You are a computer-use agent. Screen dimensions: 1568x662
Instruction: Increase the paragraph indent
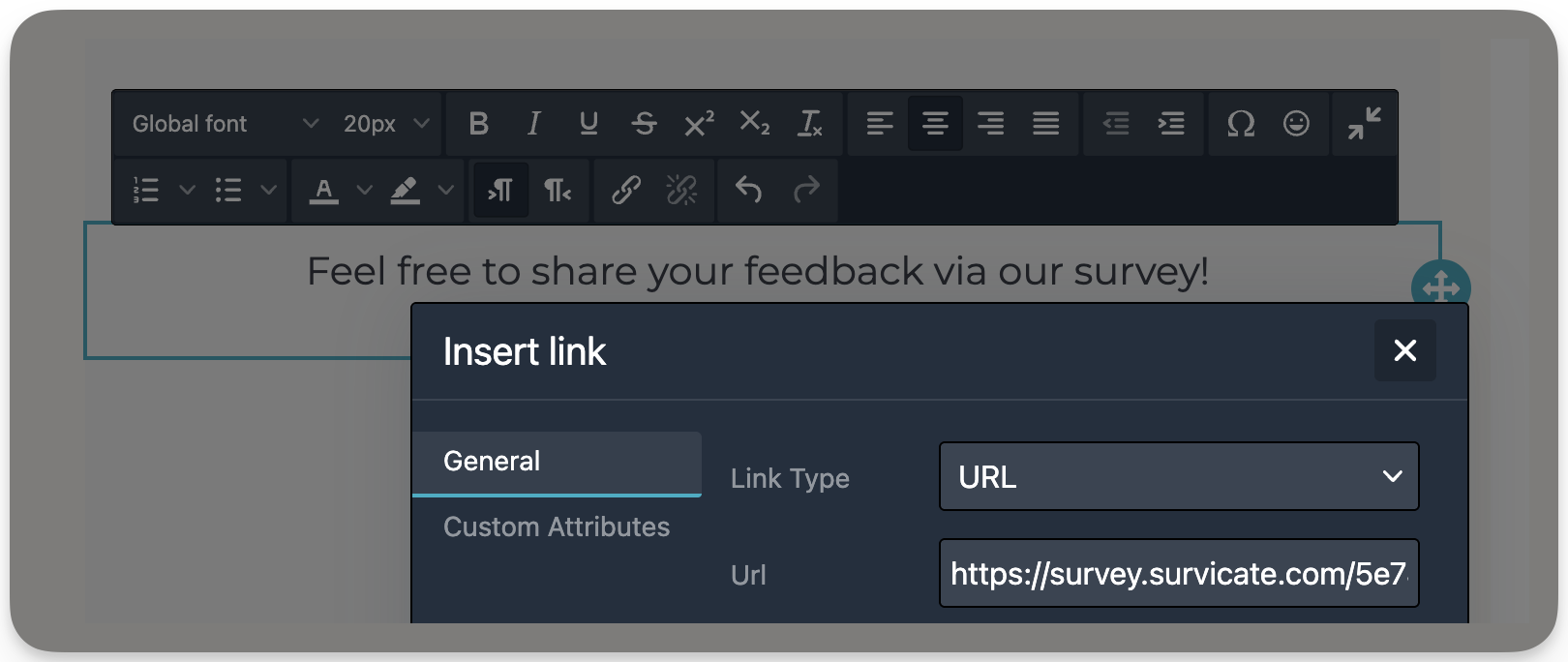(1172, 124)
